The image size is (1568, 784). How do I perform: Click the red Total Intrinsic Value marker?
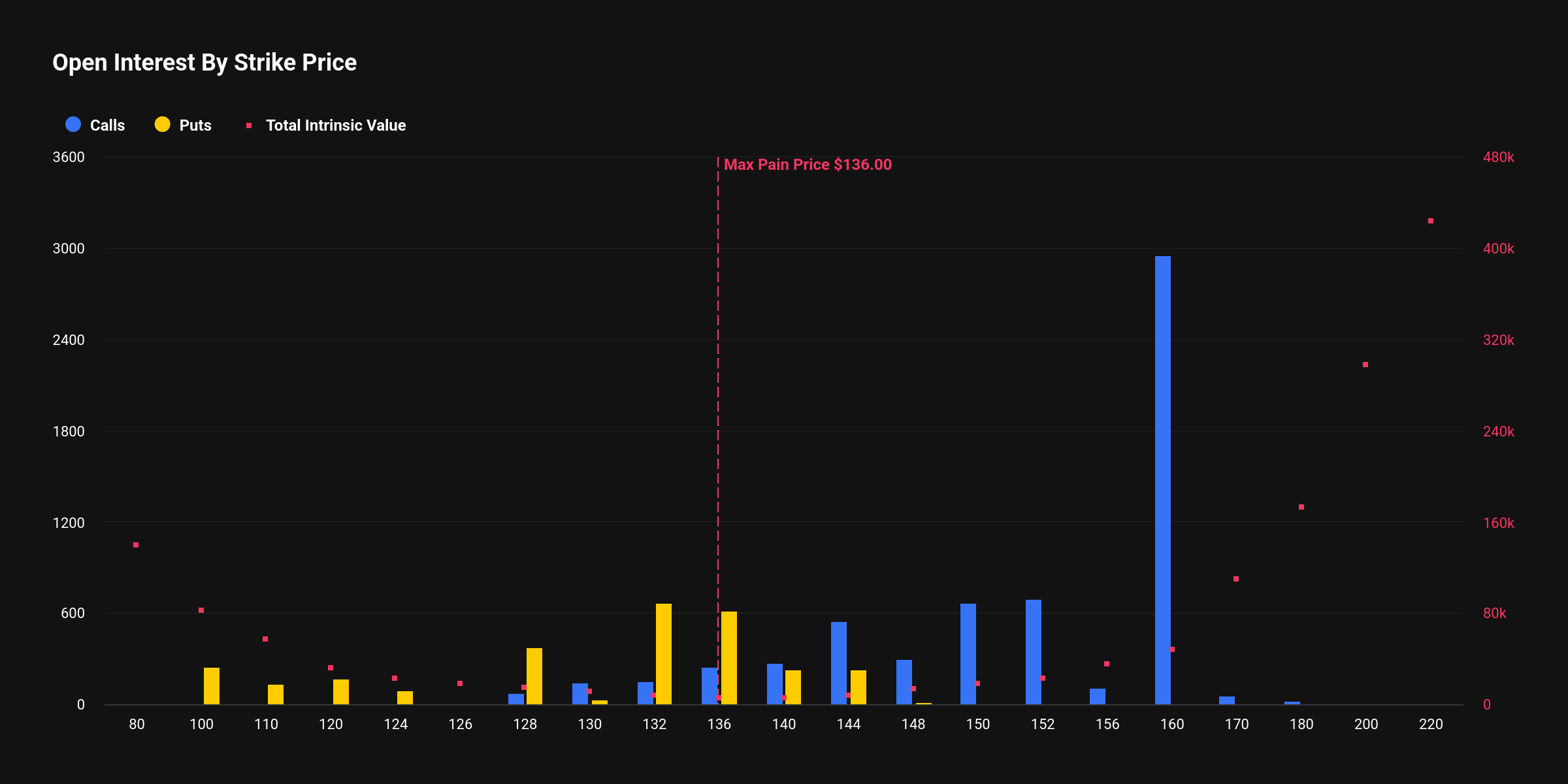[x=249, y=125]
